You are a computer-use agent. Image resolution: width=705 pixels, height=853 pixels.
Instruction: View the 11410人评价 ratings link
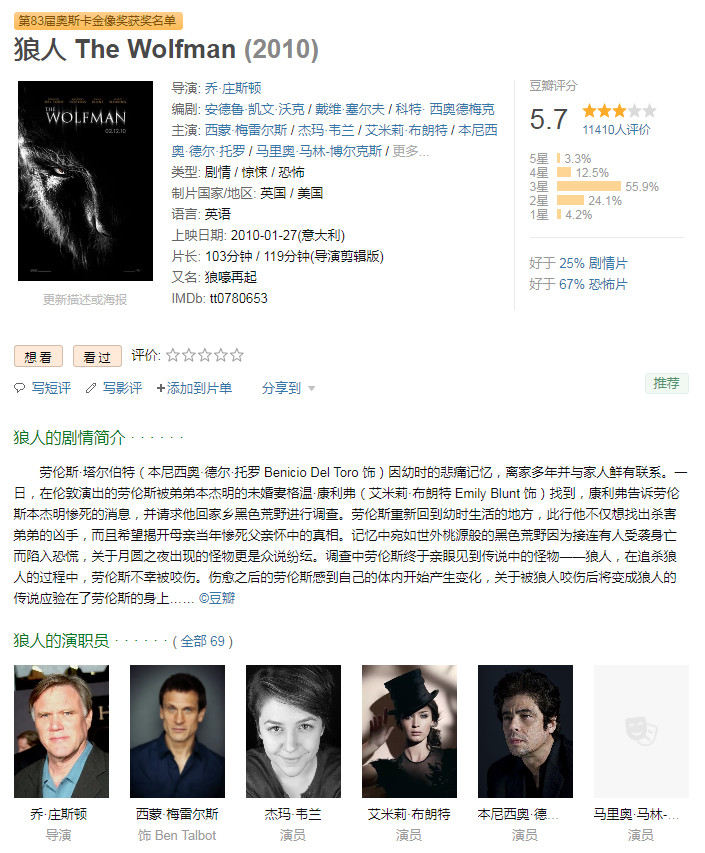point(616,129)
